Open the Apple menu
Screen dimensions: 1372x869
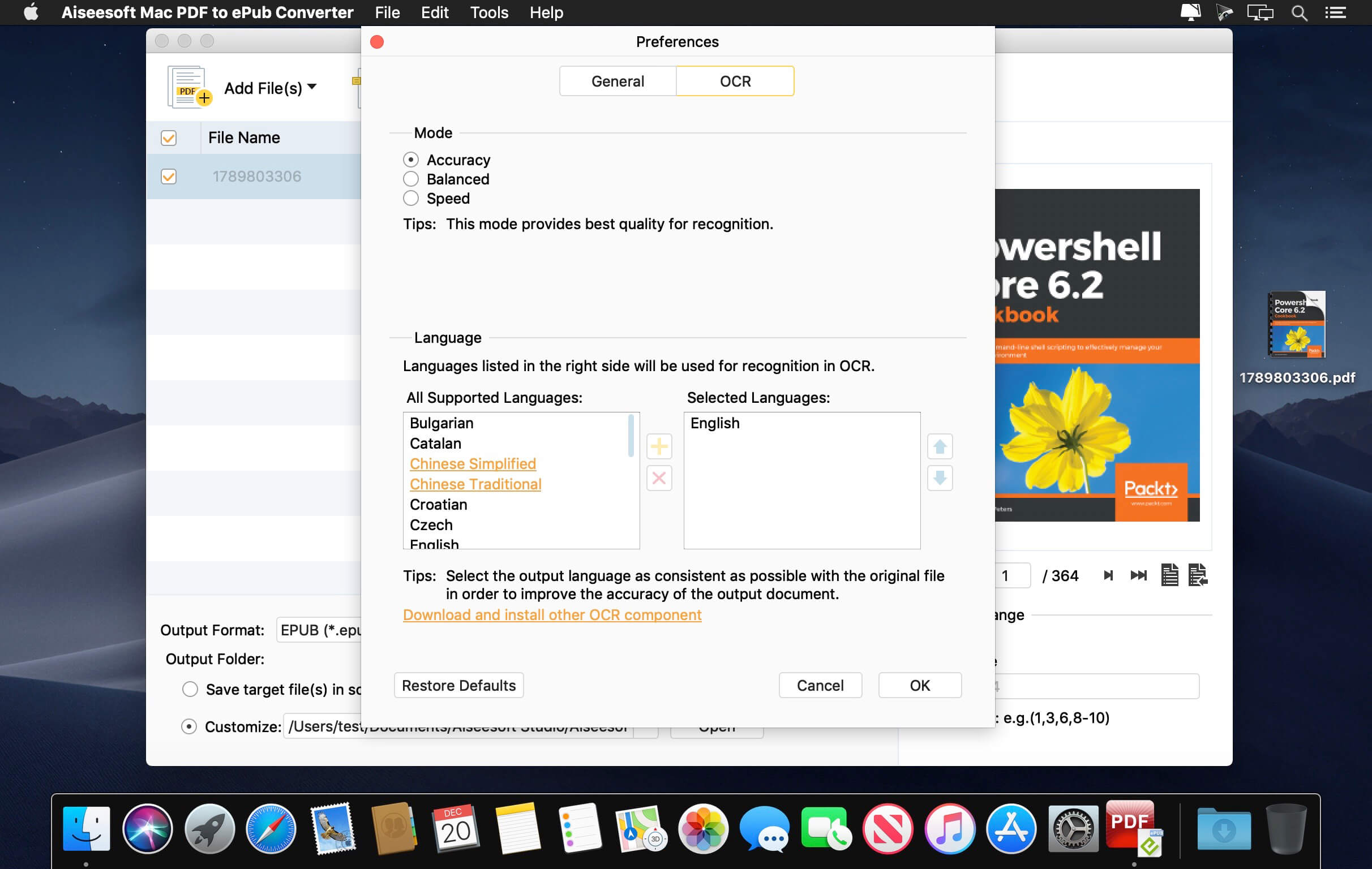(x=31, y=12)
